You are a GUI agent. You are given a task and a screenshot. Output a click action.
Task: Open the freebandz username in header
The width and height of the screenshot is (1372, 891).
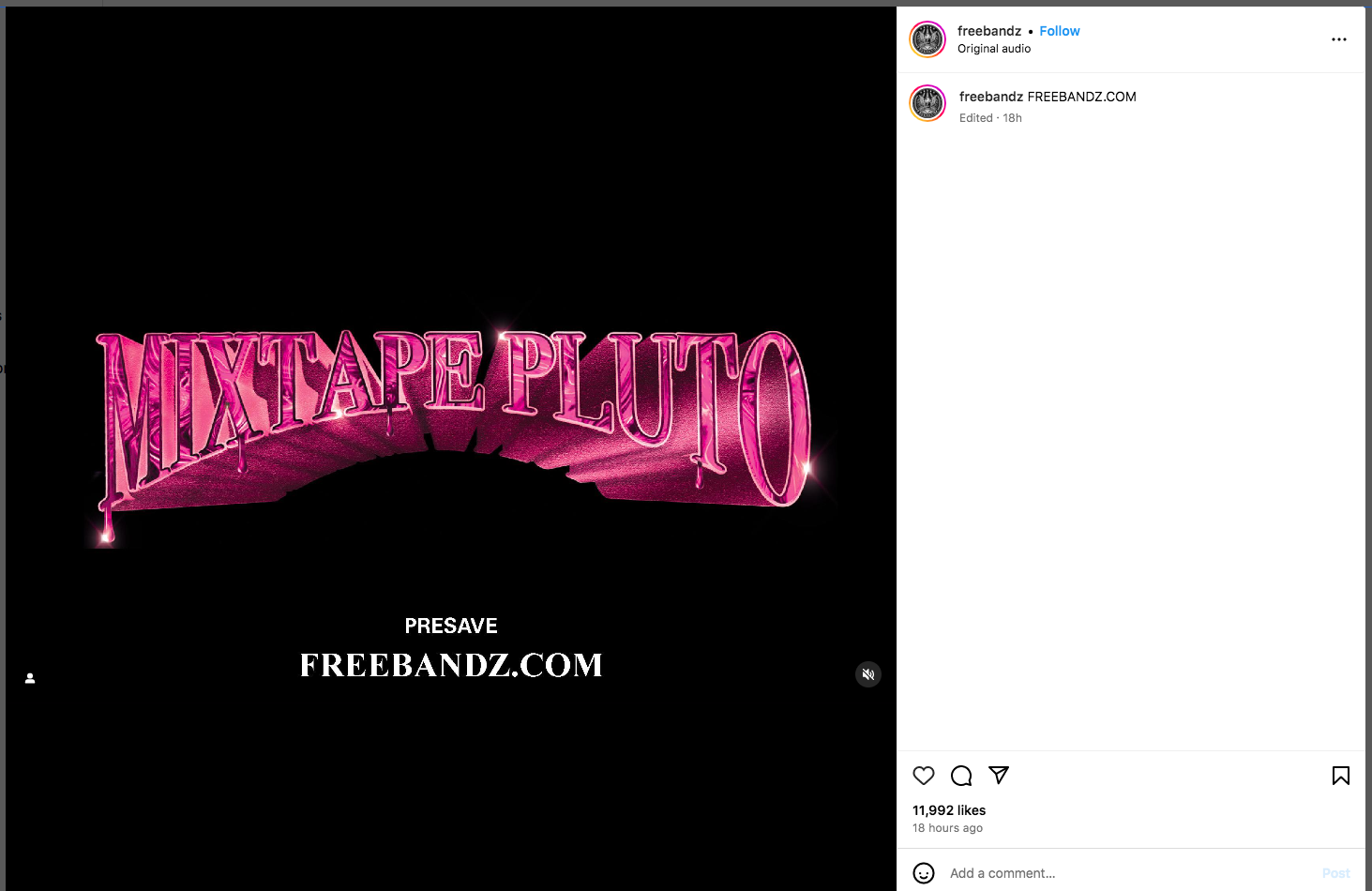click(989, 31)
